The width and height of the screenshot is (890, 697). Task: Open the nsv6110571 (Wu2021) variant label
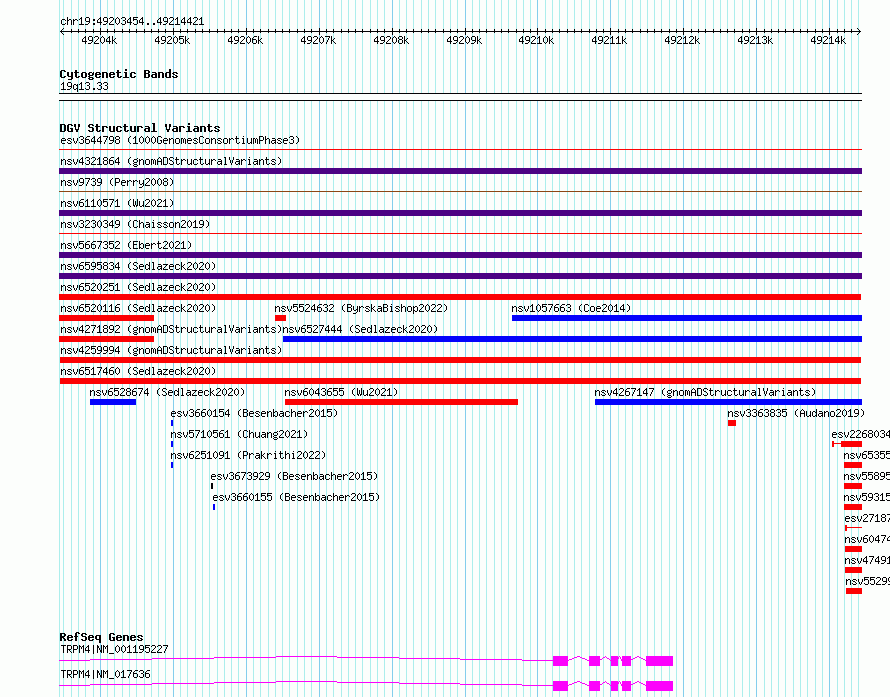pos(117,203)
